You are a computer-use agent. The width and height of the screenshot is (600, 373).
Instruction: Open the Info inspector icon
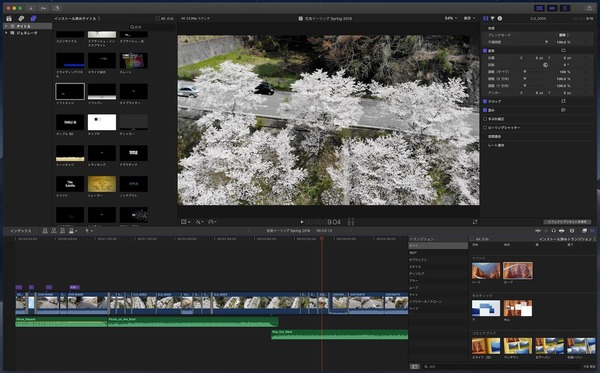(x=500, y=18)
